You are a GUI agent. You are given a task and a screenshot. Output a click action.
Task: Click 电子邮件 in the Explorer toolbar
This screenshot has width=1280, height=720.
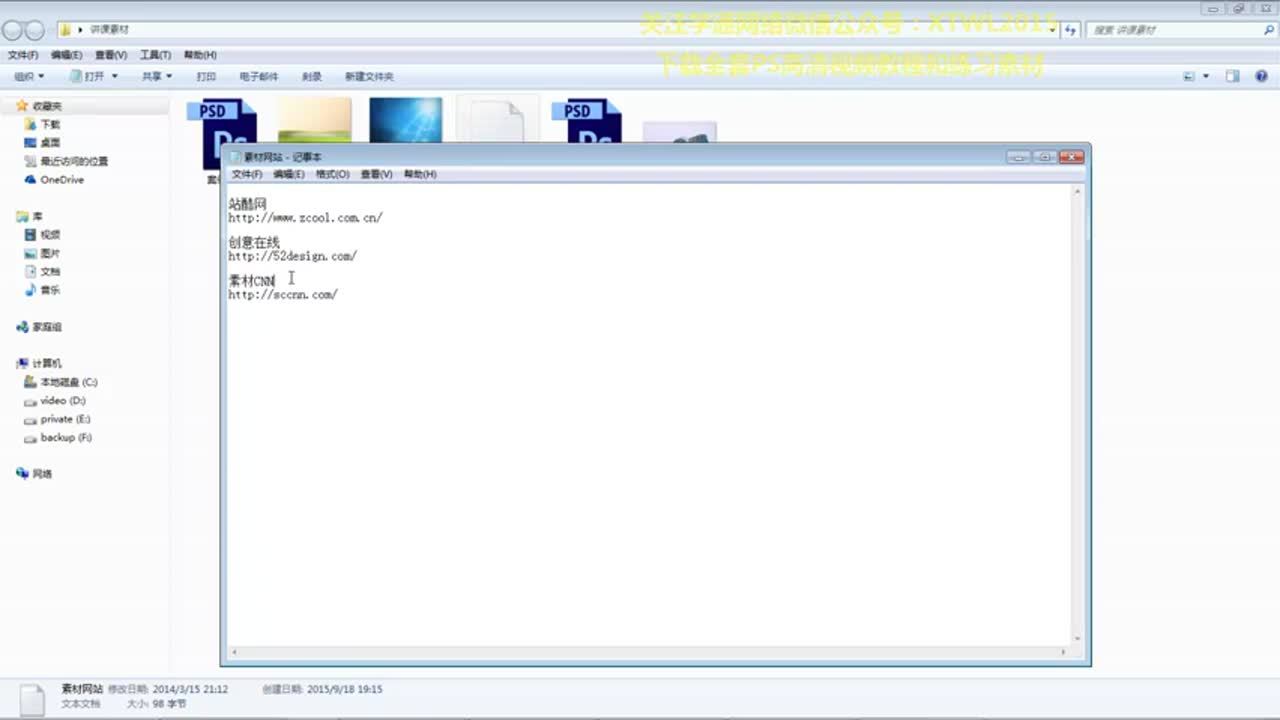coord(259,76)
